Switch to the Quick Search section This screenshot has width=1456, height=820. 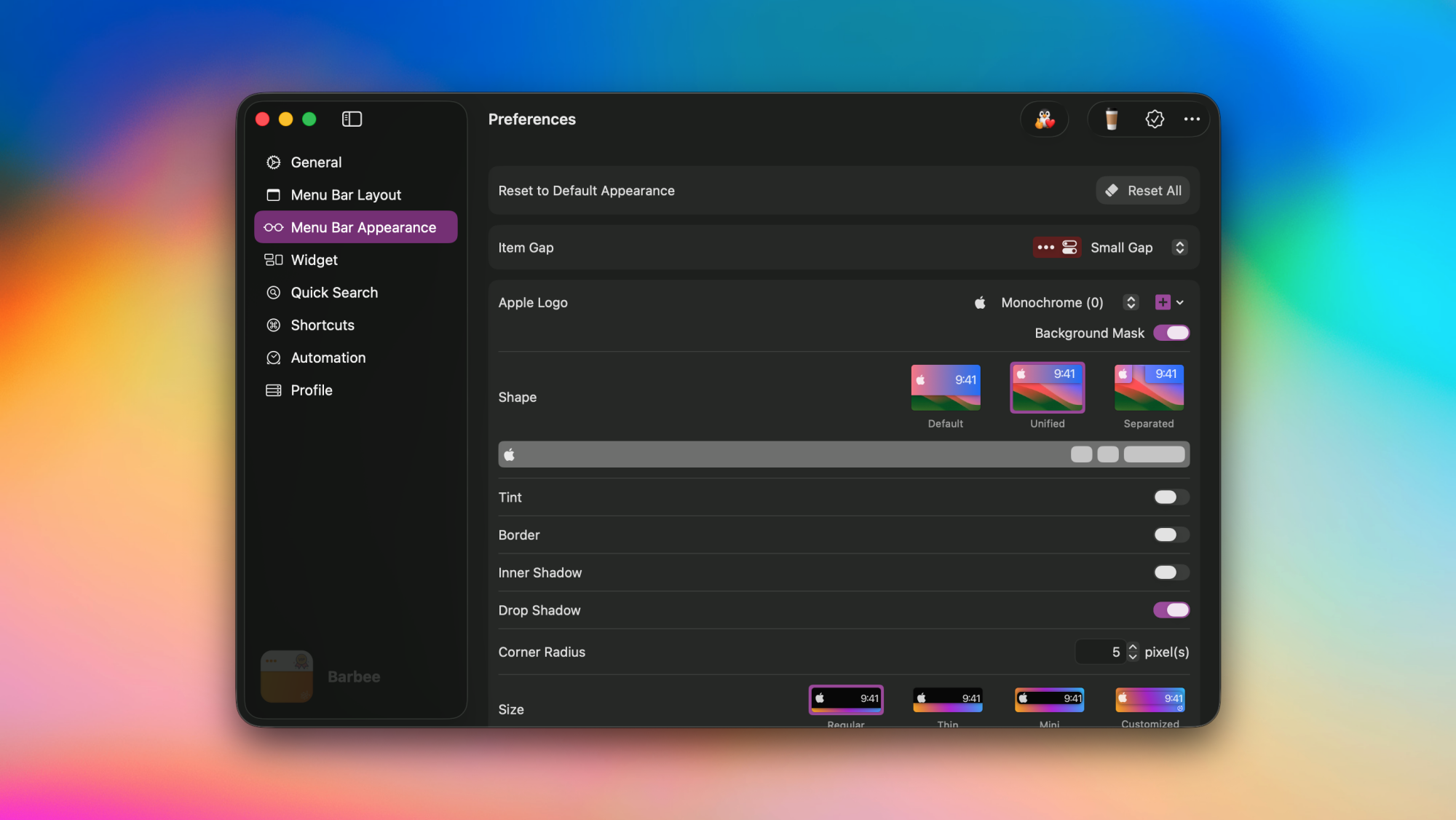334,293
